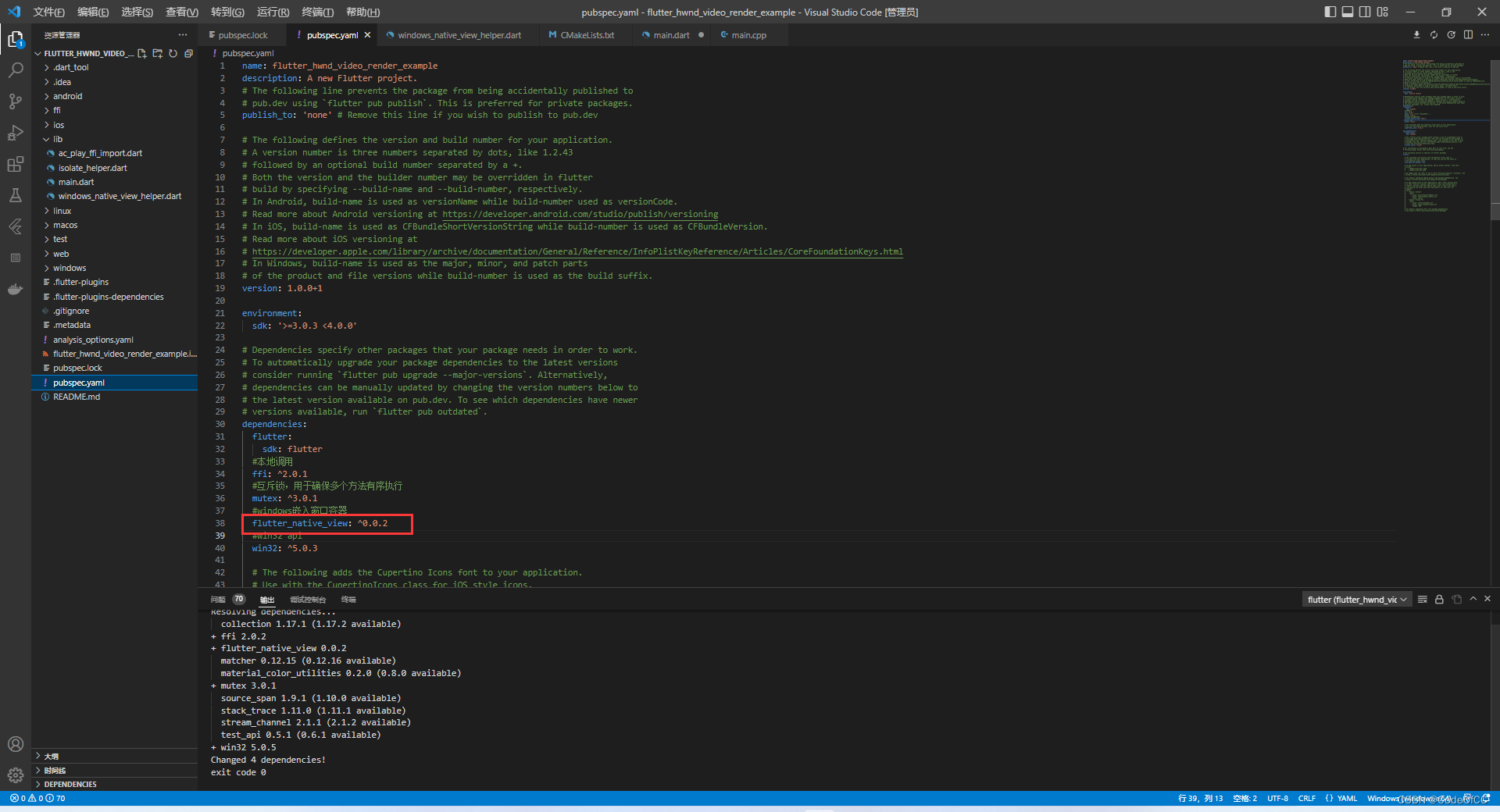The height and width of the screenshot is (812, 1500).
Task: Open the Testing flask view
Action: click(x=16, y=195)
